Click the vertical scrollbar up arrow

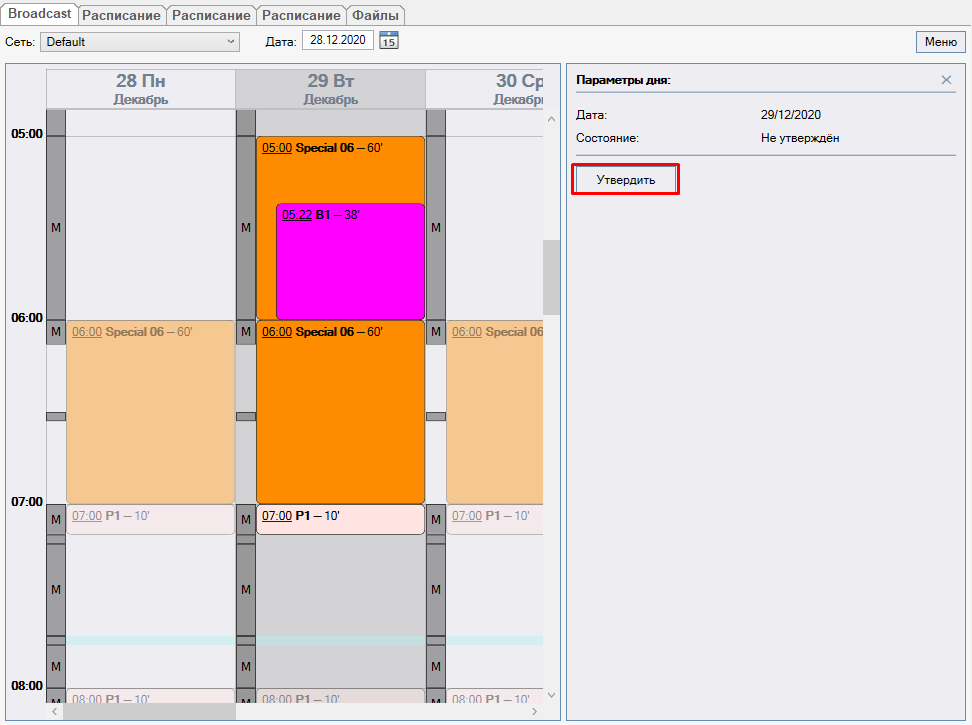pyautogui.click(x=551, y=119)
